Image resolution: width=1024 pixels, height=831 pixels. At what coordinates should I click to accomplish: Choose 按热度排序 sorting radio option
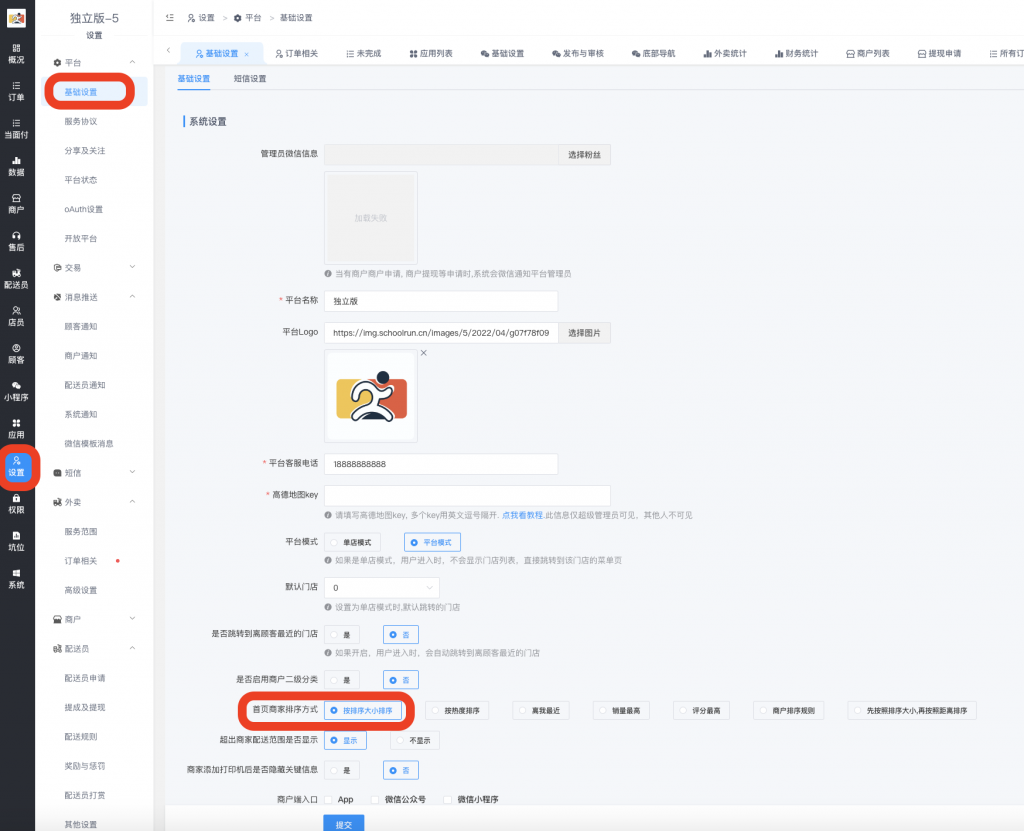tap(456, 711)
